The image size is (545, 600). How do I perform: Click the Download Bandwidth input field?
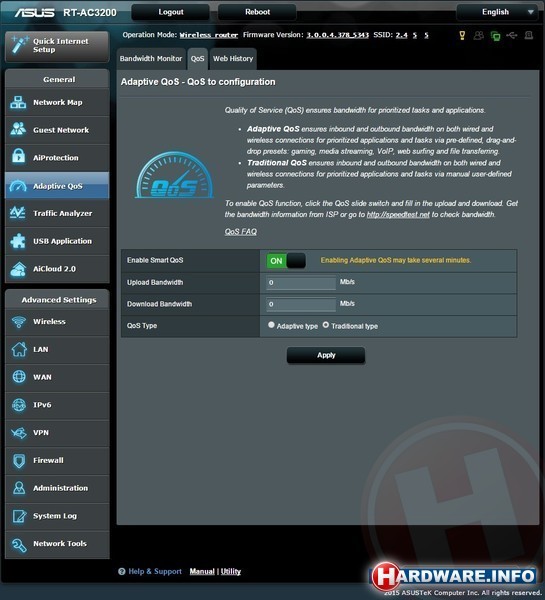(301, 304)
